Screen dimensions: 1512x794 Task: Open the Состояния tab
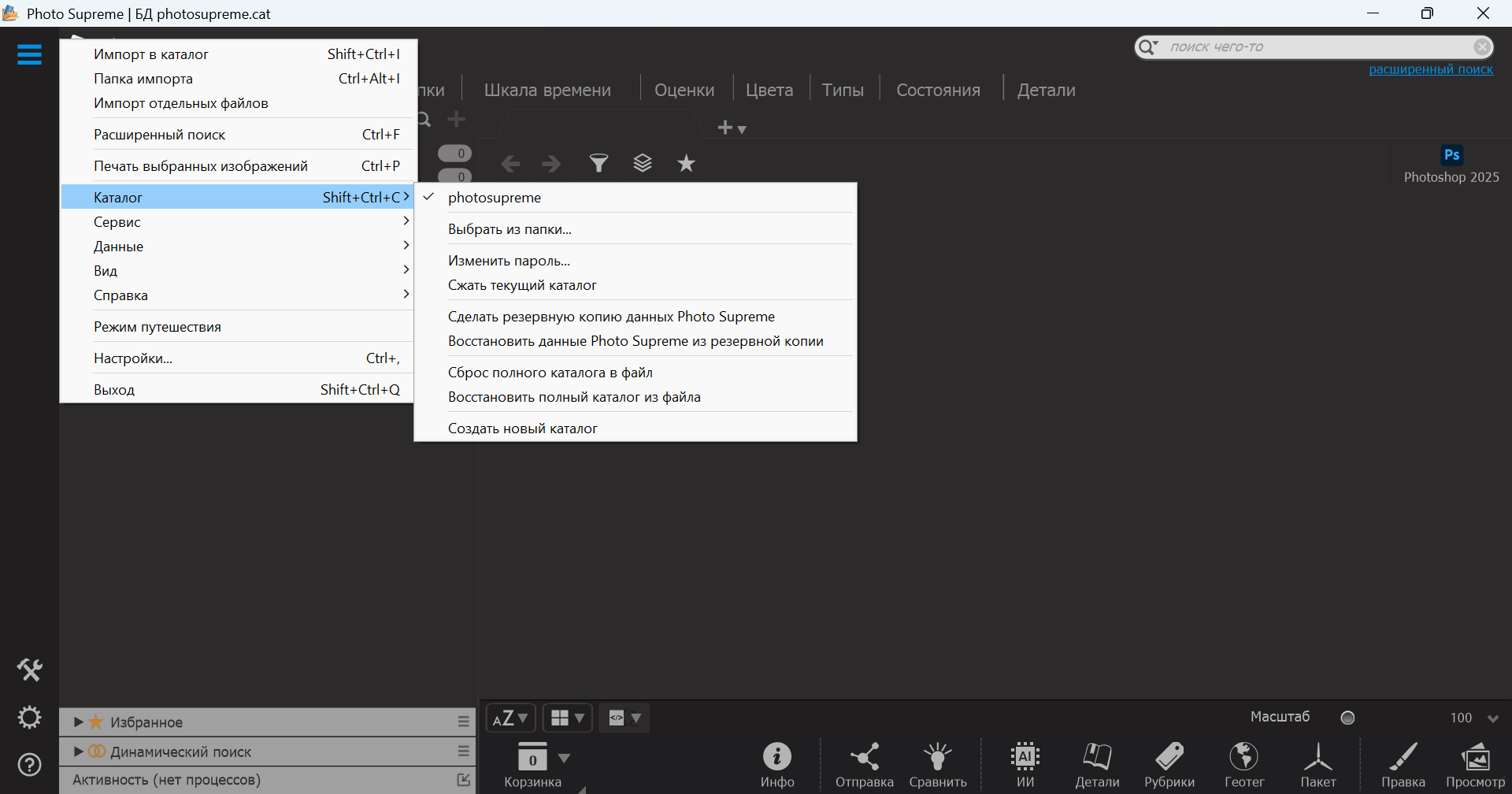[x=938, y=91]
